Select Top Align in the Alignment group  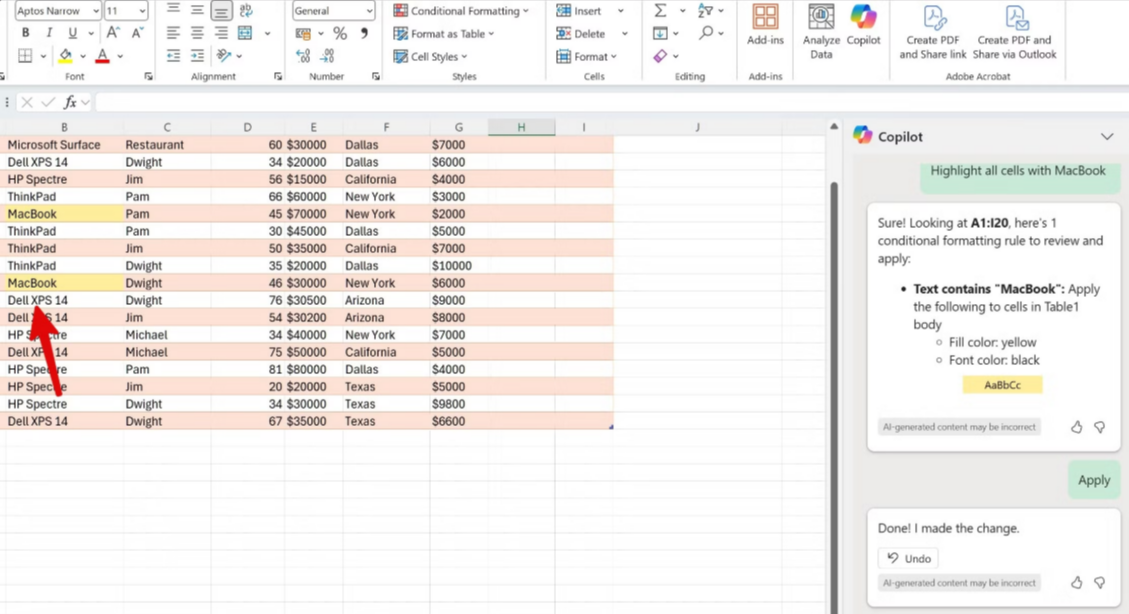point(174,11)
